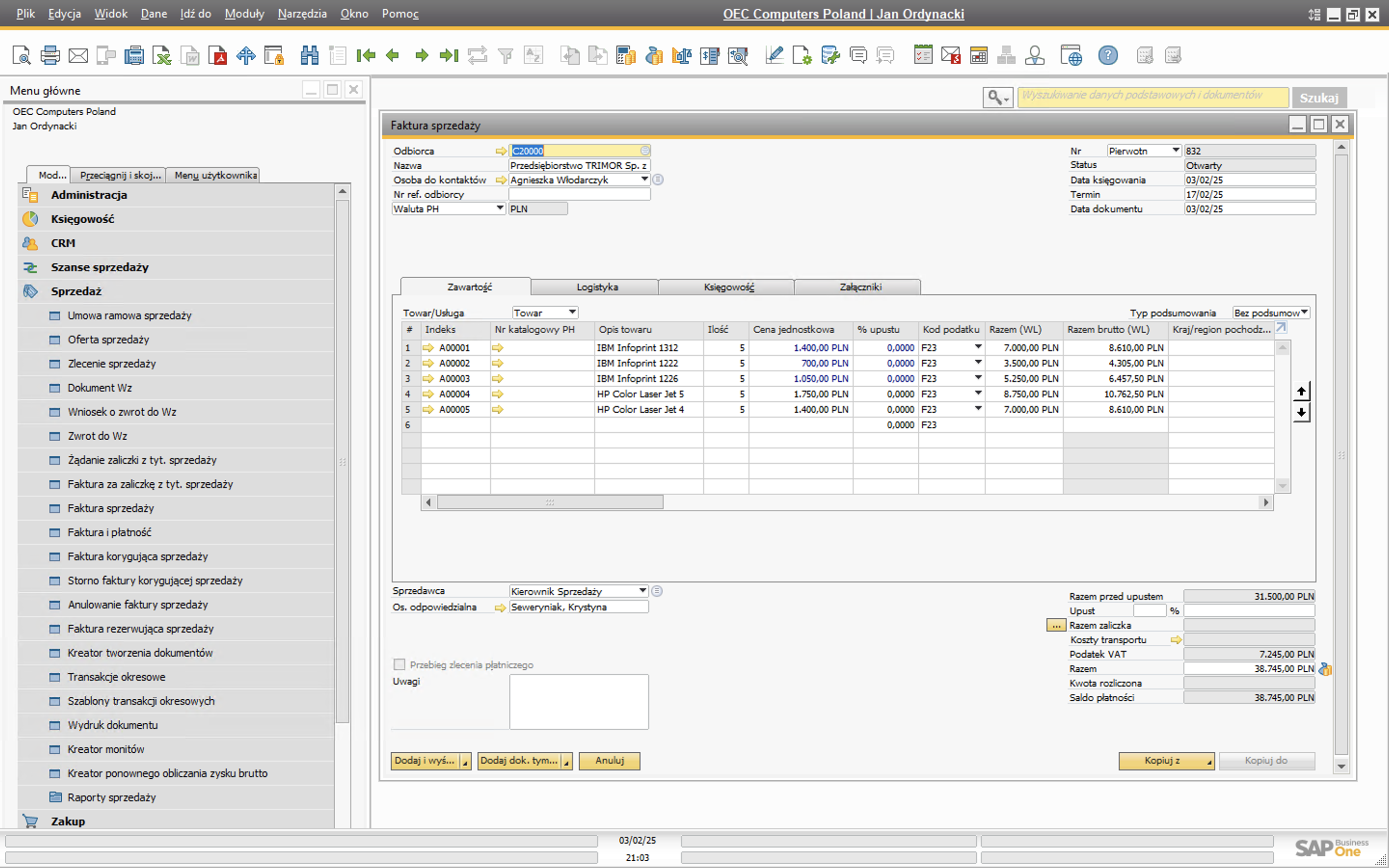Open the Waluta PH currency dropdown
This screenshot has height=868, width=1389.
[499, 208]
